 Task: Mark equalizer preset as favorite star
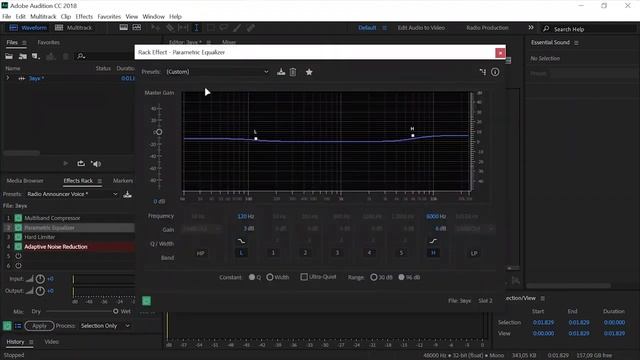[x=309, y=72]
